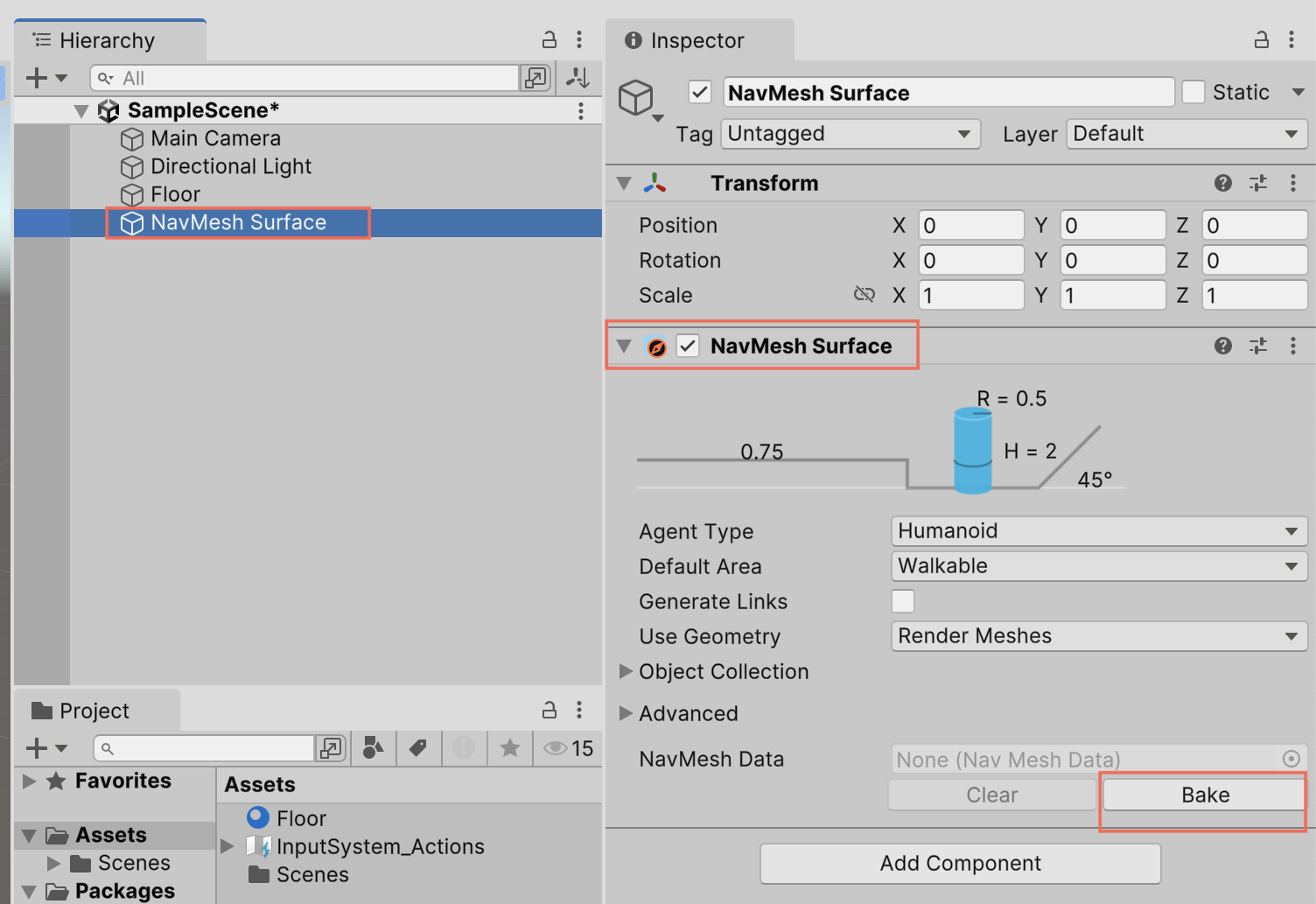Toggle the Static checkbox for NavMesh Surface
The height and width of the screenshot is (904, 1316).
pos(1193,92)
